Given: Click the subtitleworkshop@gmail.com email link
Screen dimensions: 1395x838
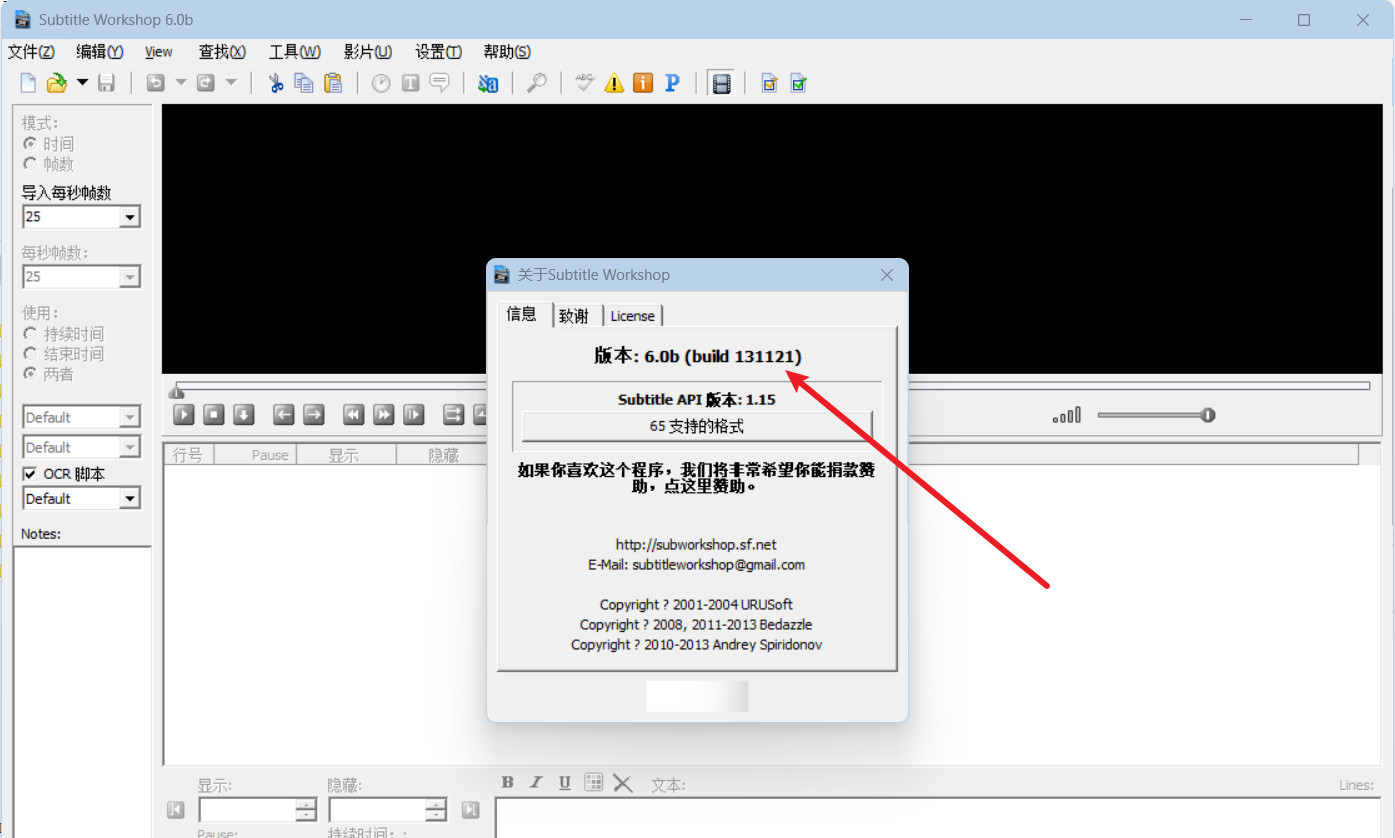Looking at the screenshot, I should point(719,565).
